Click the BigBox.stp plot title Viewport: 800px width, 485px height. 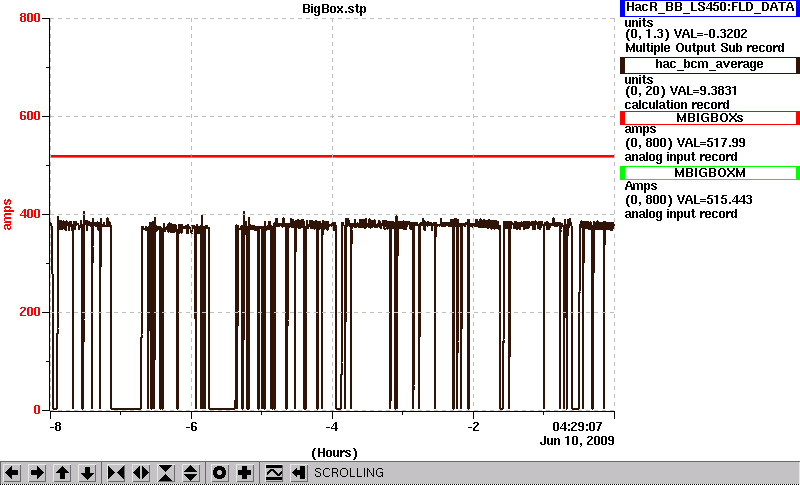tap(334, 9)
